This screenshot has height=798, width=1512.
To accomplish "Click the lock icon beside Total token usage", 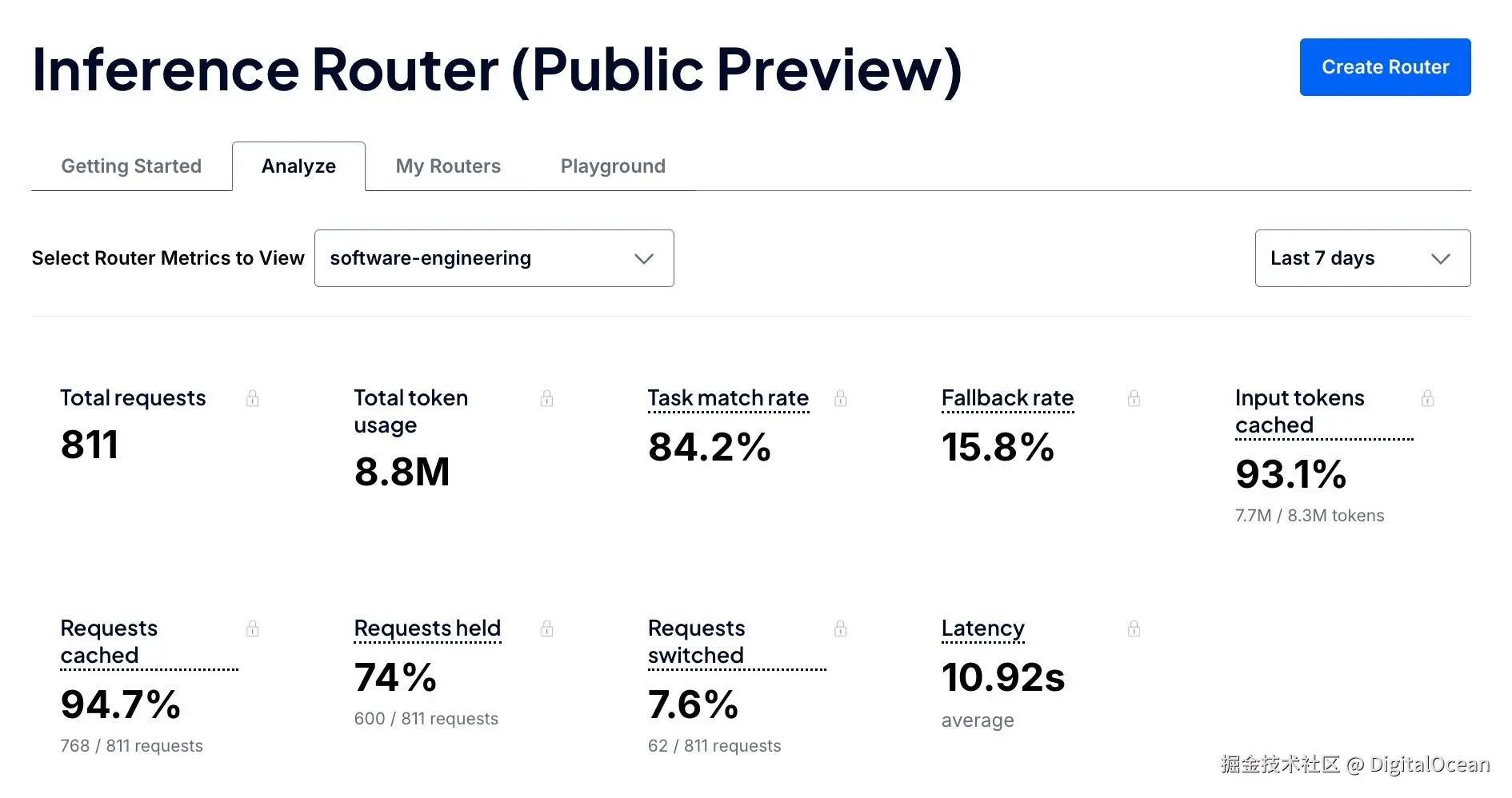I will point(547,398).
